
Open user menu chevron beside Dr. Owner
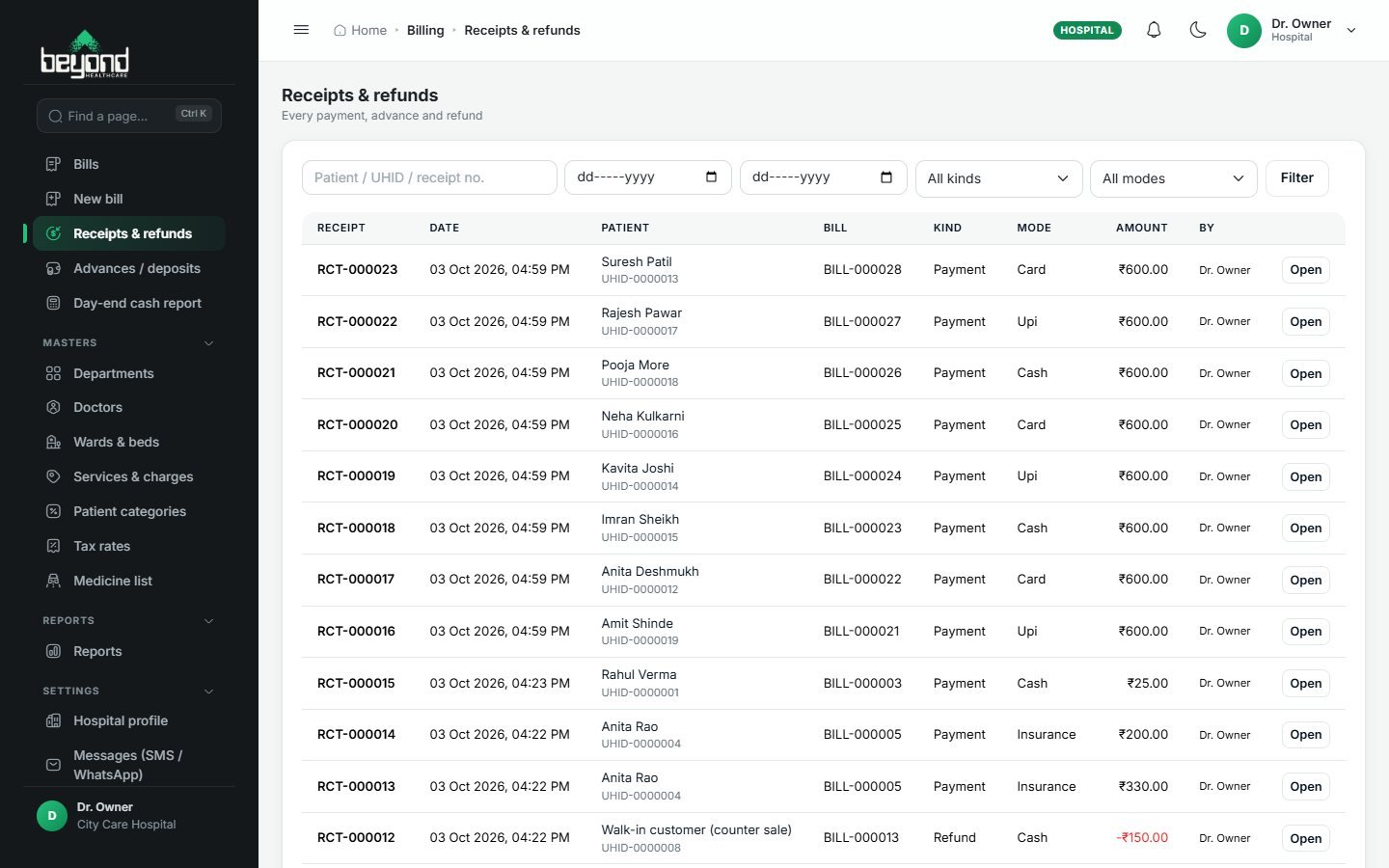click(1351, 31)
